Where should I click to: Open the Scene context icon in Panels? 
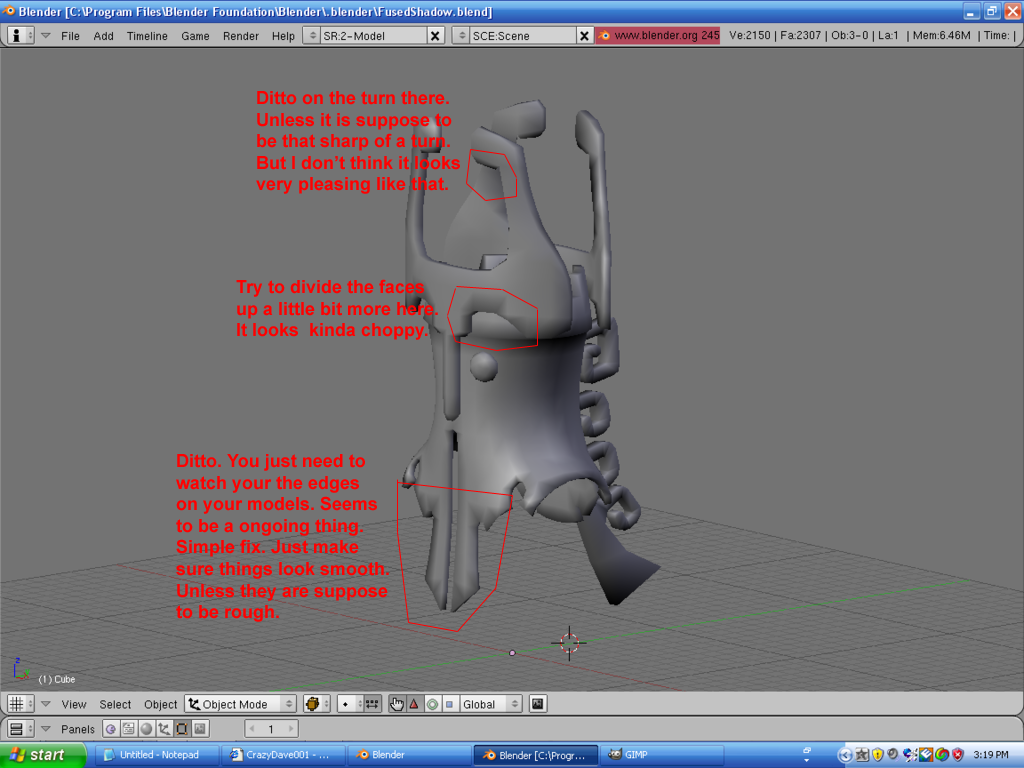click(x=200, y=729)
